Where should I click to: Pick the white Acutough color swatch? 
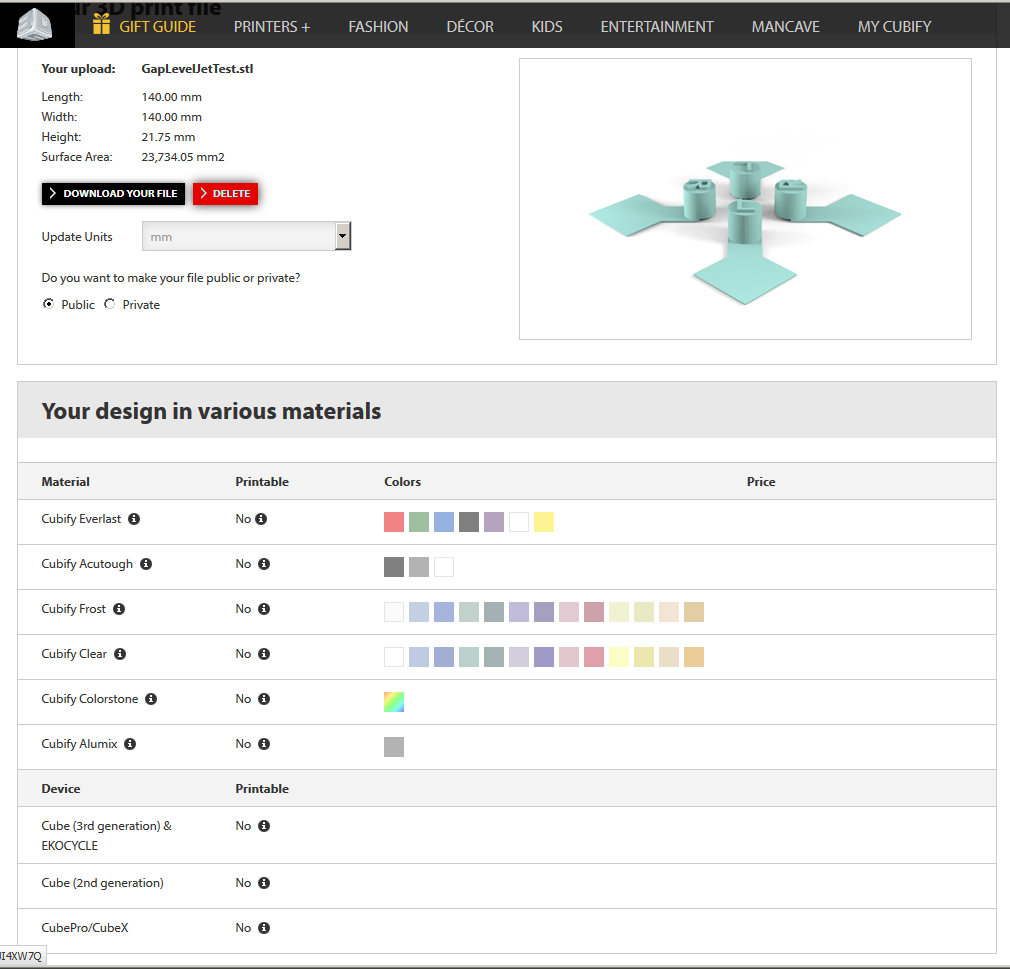(x=444, y=568)
